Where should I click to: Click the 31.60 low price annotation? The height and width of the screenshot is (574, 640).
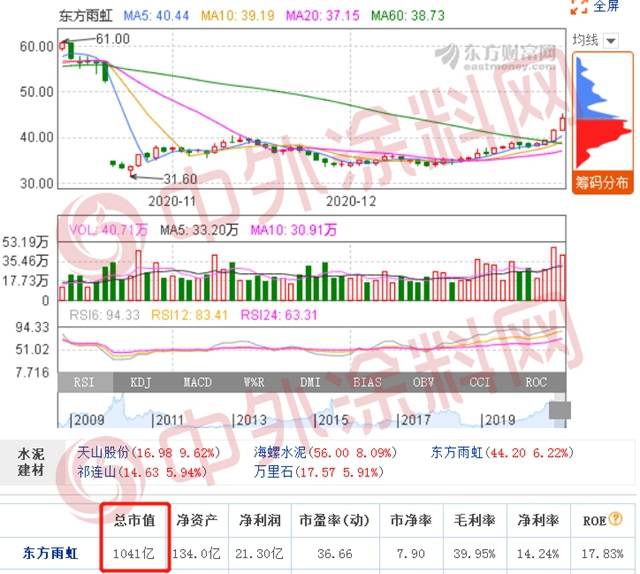pos(180,179)
